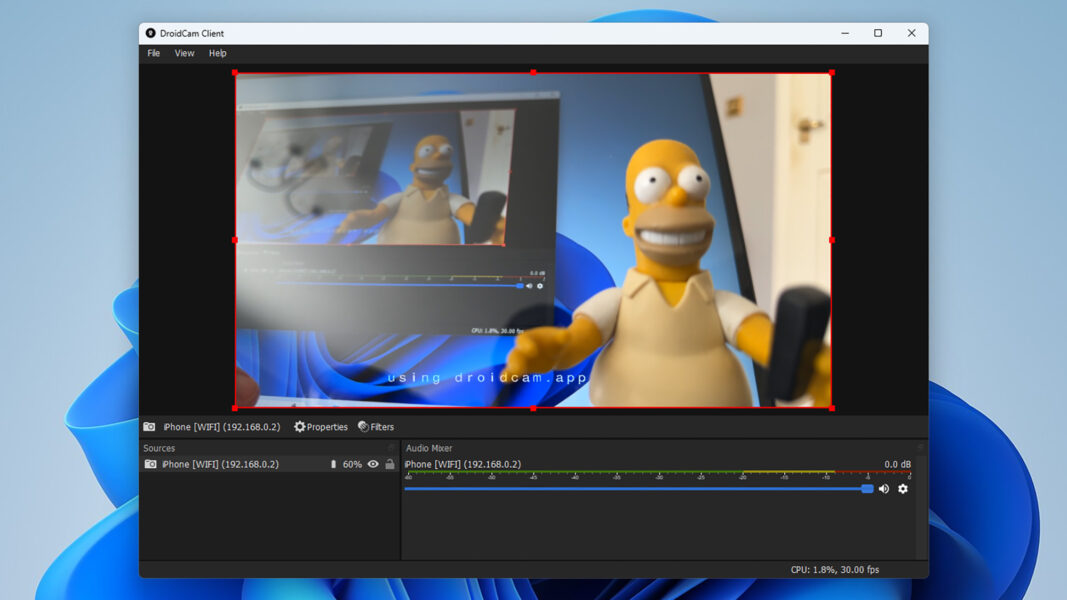Image resolution: width=1067 pixels, height=600 pixels.
Task: Open source Properties with the gear button
Action: pos(320,427)
